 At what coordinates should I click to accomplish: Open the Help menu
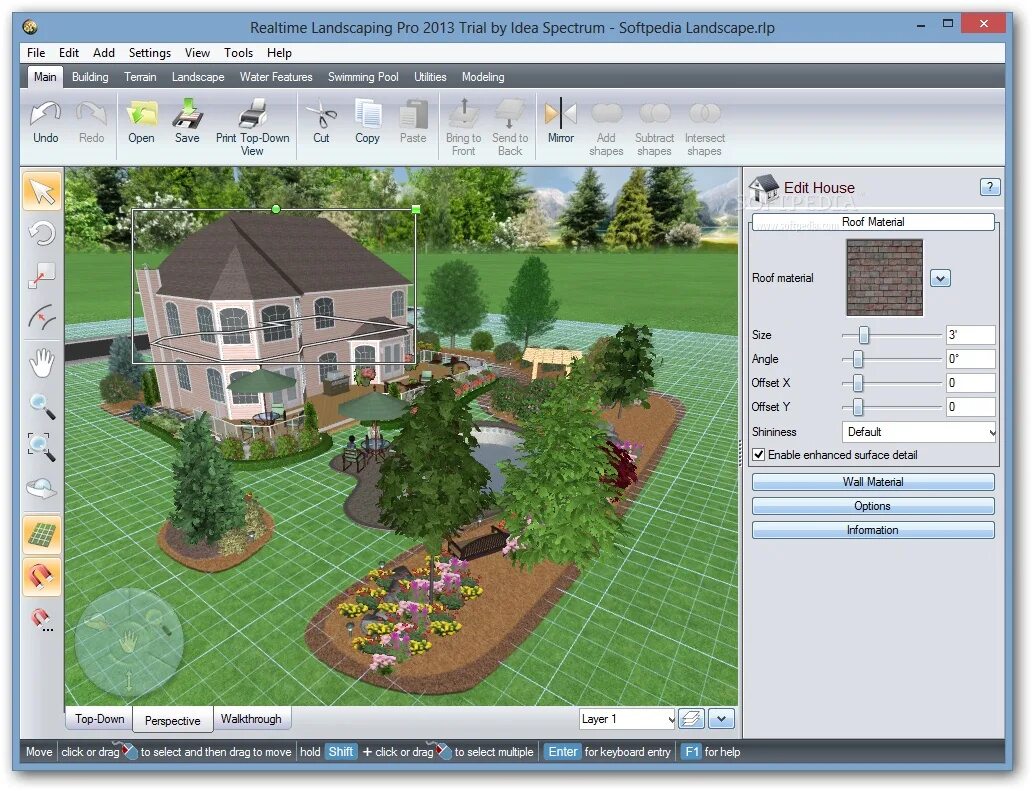click(x=279, y=53)
